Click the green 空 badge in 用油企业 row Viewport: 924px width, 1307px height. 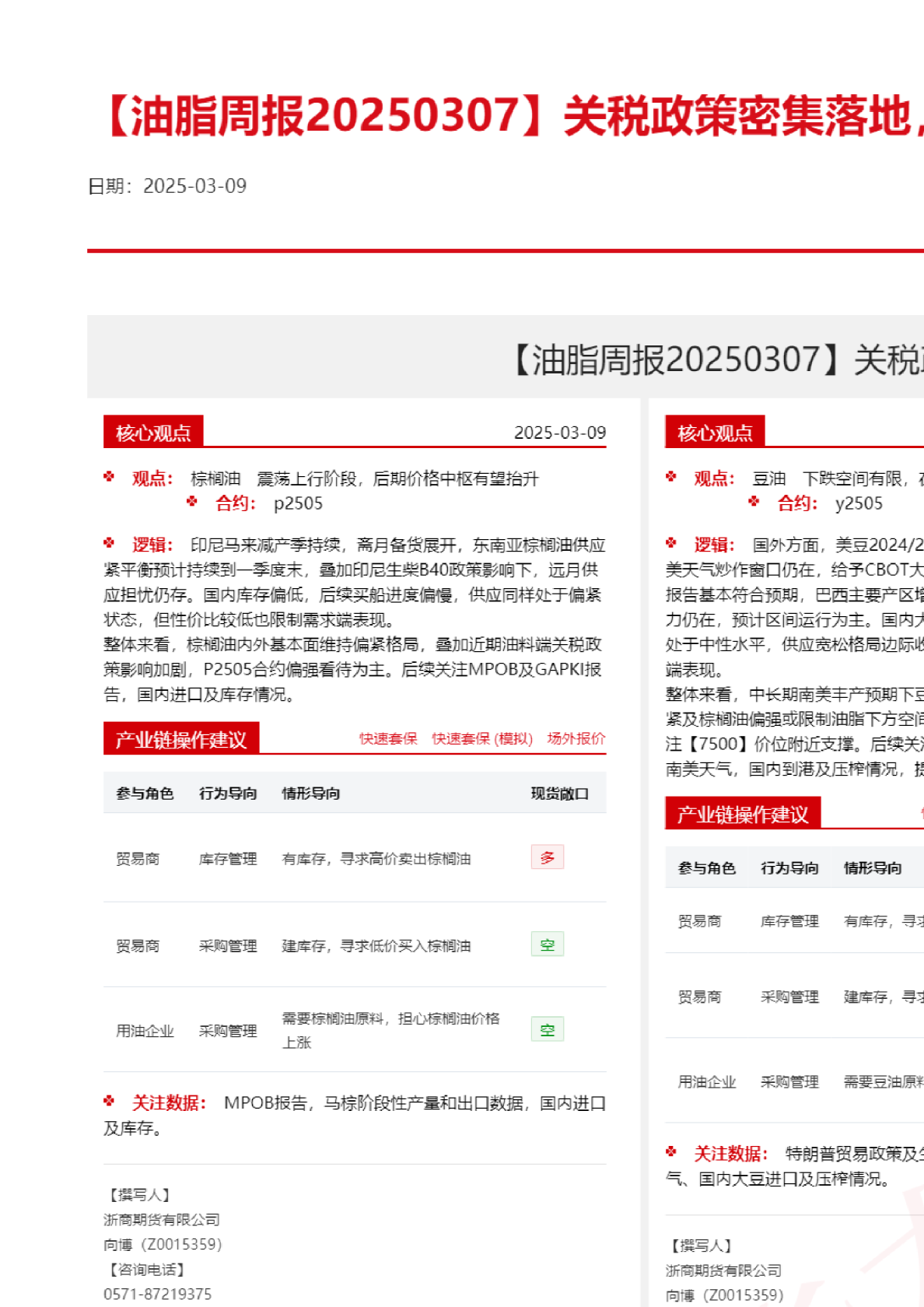click(x=548, y=1029)
